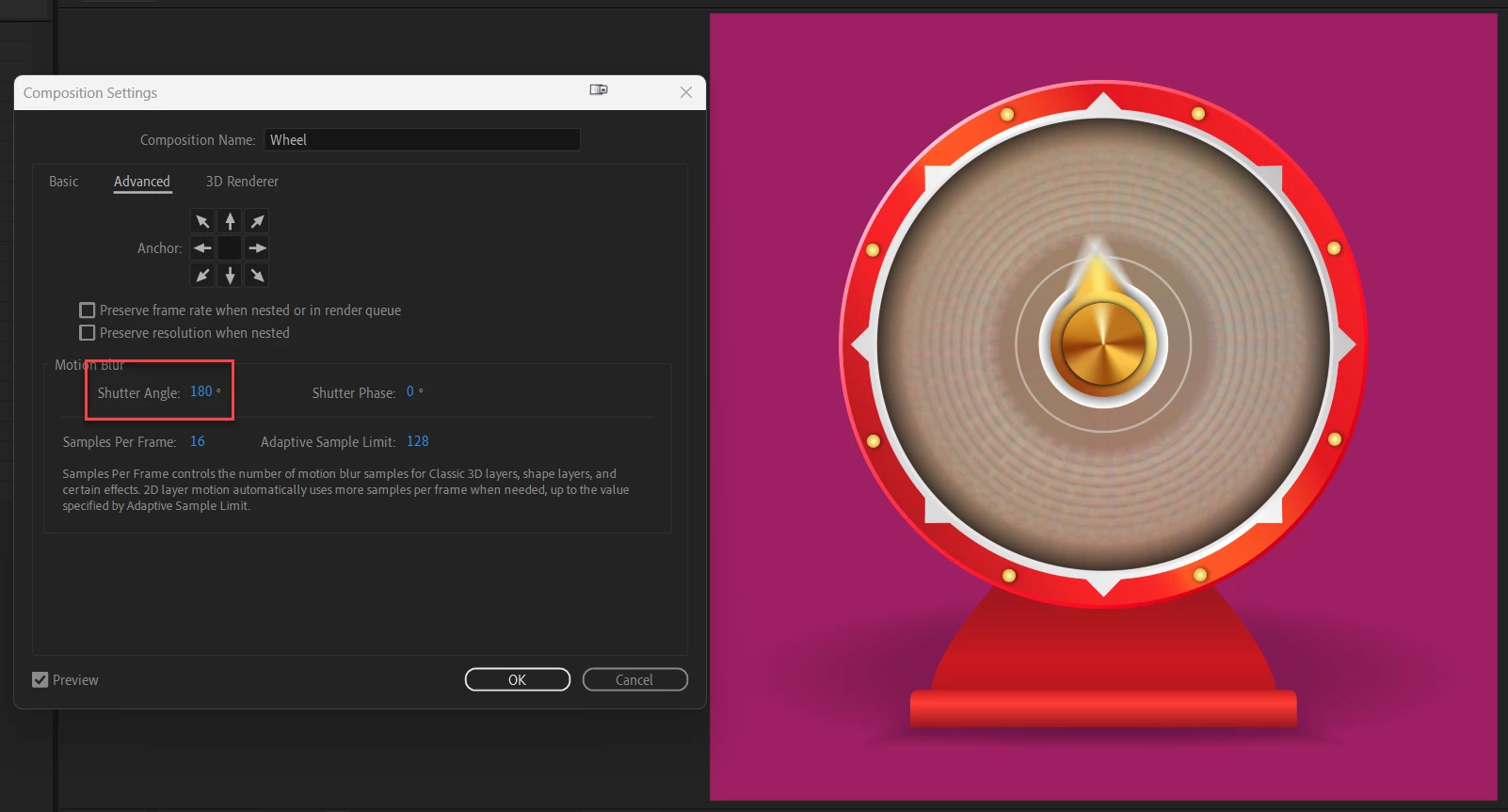The image size is (1508, 812).
Task: Click the Samples Per Frame value 16
Action: (198, 441)
